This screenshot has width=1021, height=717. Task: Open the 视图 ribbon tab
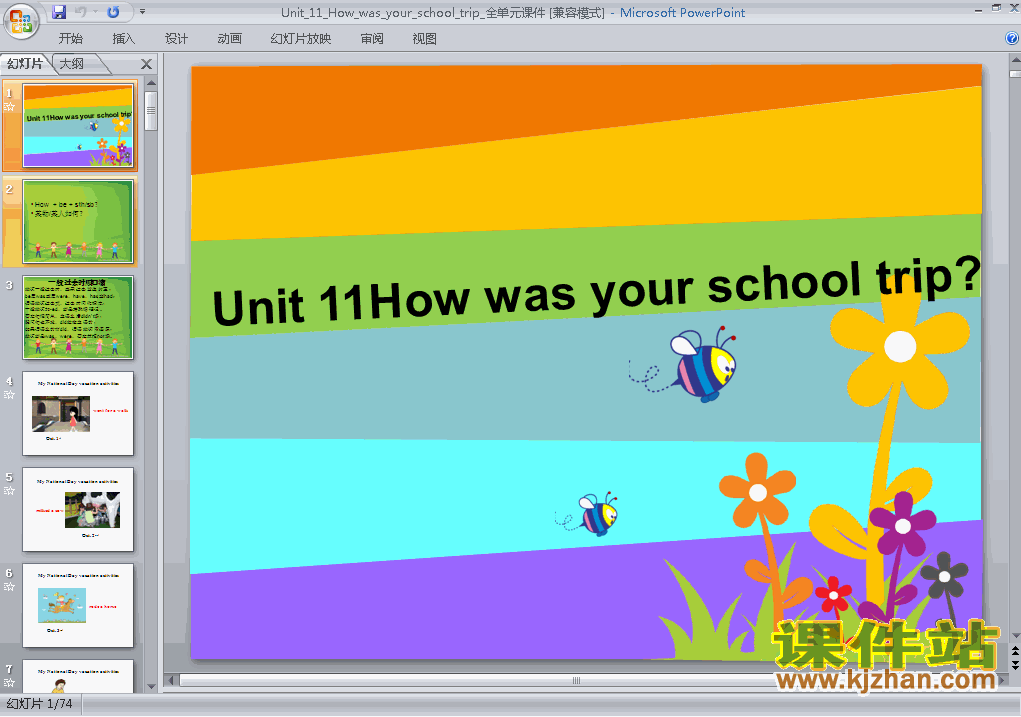click(x=425, y=39)
